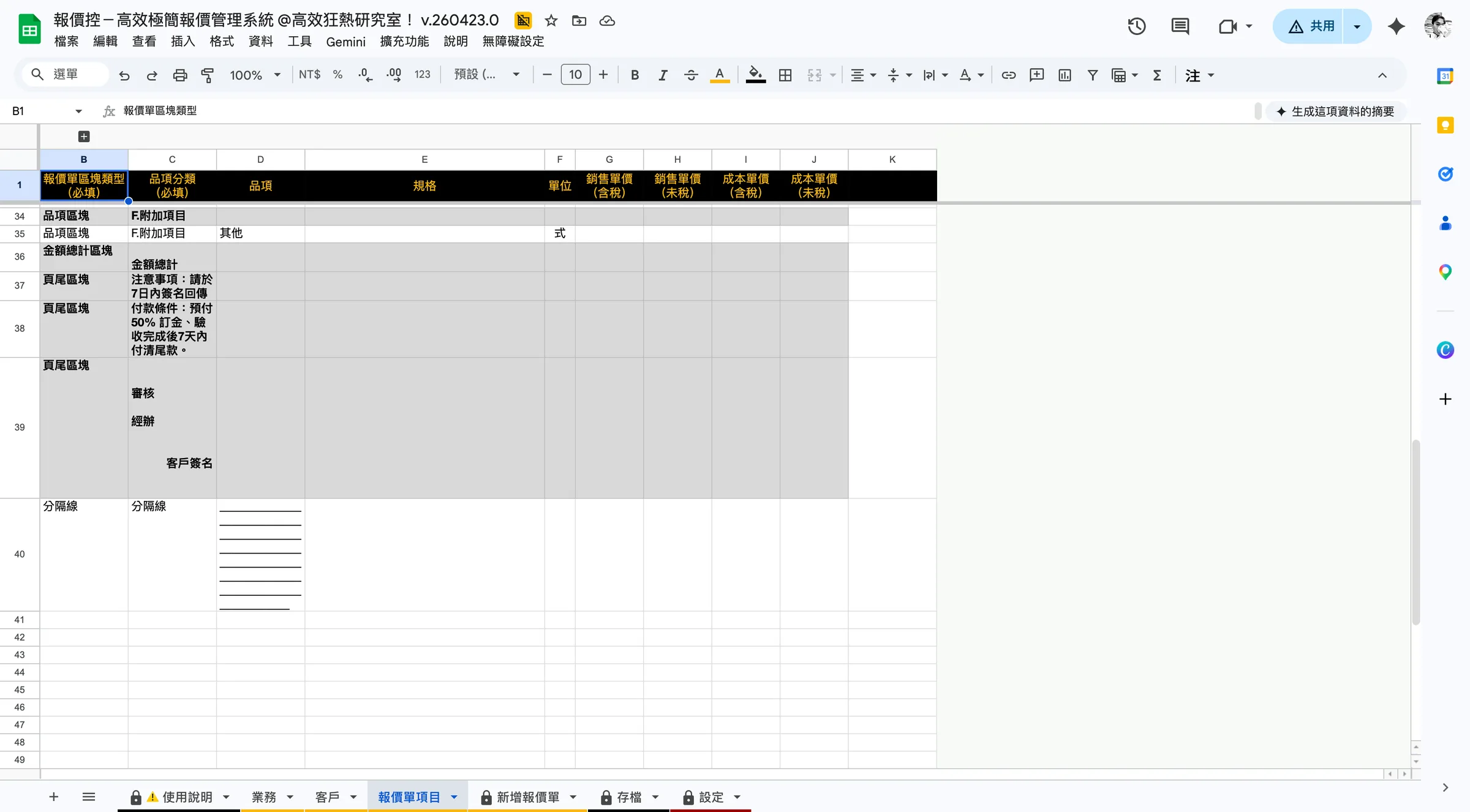The height and width of the screenshot is (812, 1470).
Task: Toggle italic formatting
Action: (x=663, y=75)
